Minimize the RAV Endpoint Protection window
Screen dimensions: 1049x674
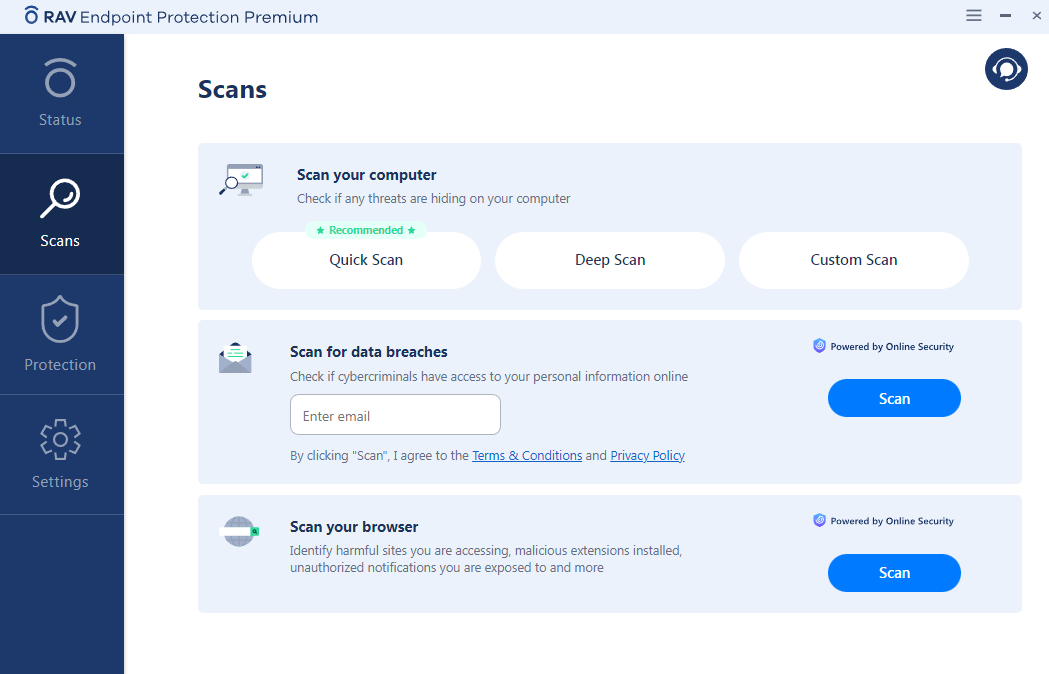1006,16
